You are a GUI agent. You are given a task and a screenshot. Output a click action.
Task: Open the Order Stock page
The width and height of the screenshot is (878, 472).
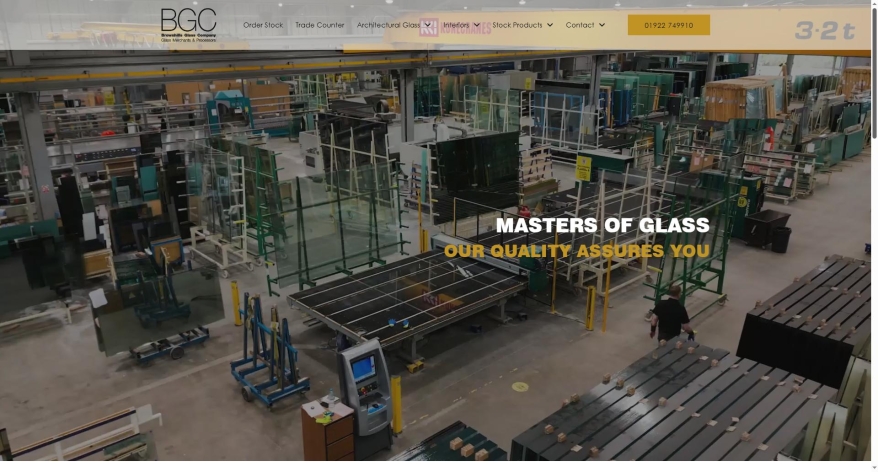tap(263, 25)
